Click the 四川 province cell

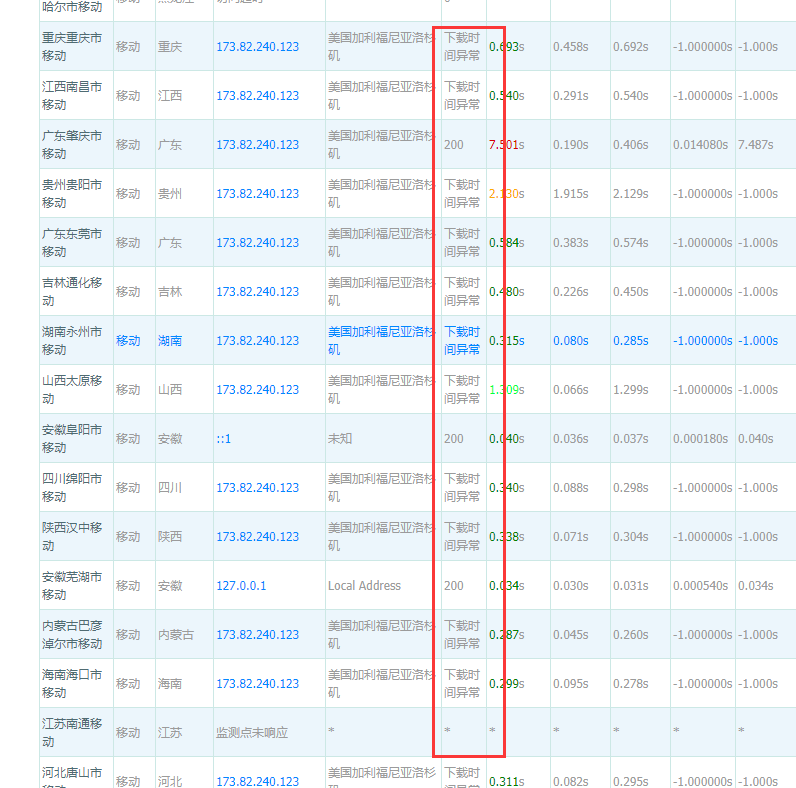[x=170, y=488]
